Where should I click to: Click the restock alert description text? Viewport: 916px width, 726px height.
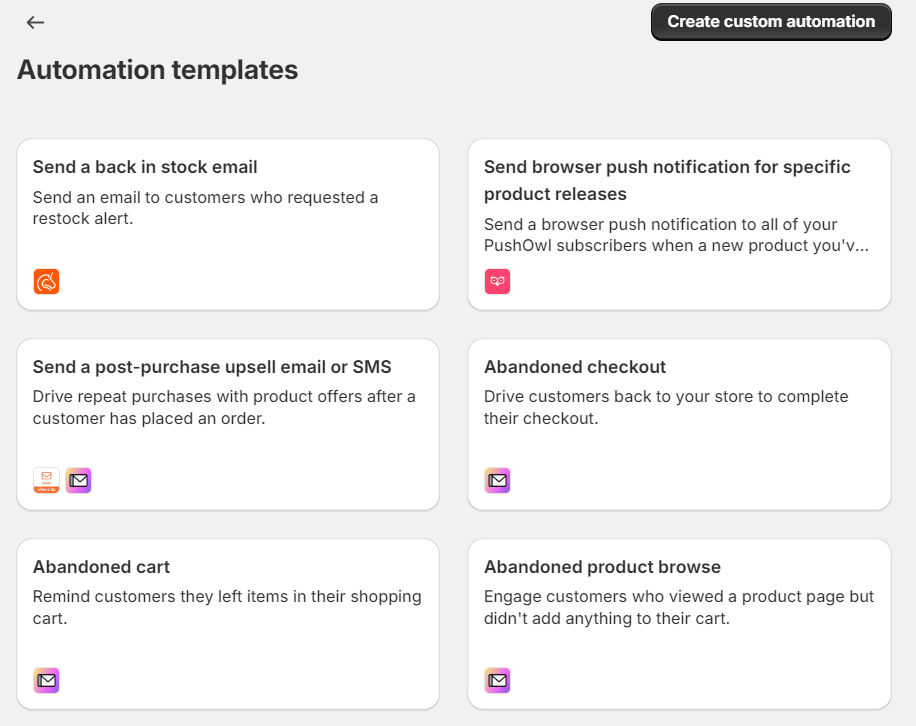206,208
